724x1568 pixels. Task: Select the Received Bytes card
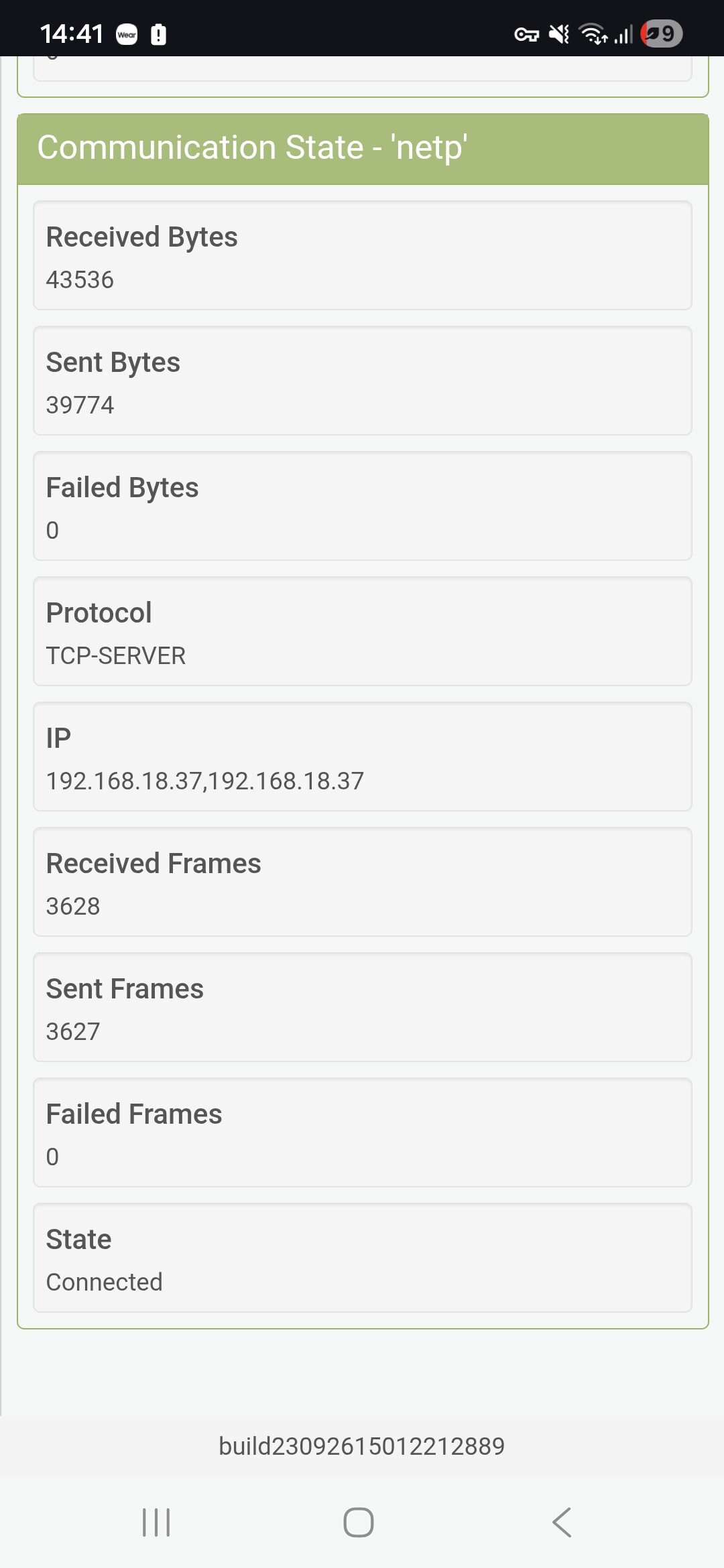coord(363,255)
